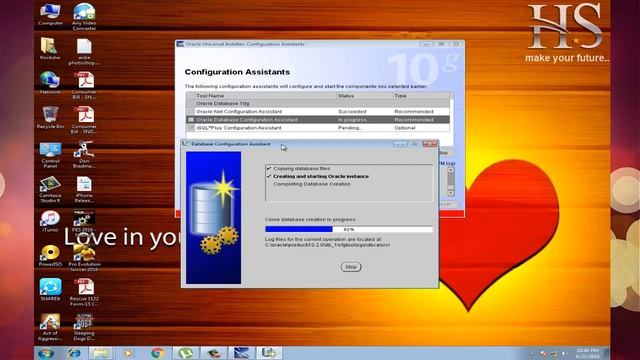Click the 'Optional' type cell

[x=405, y=128]
